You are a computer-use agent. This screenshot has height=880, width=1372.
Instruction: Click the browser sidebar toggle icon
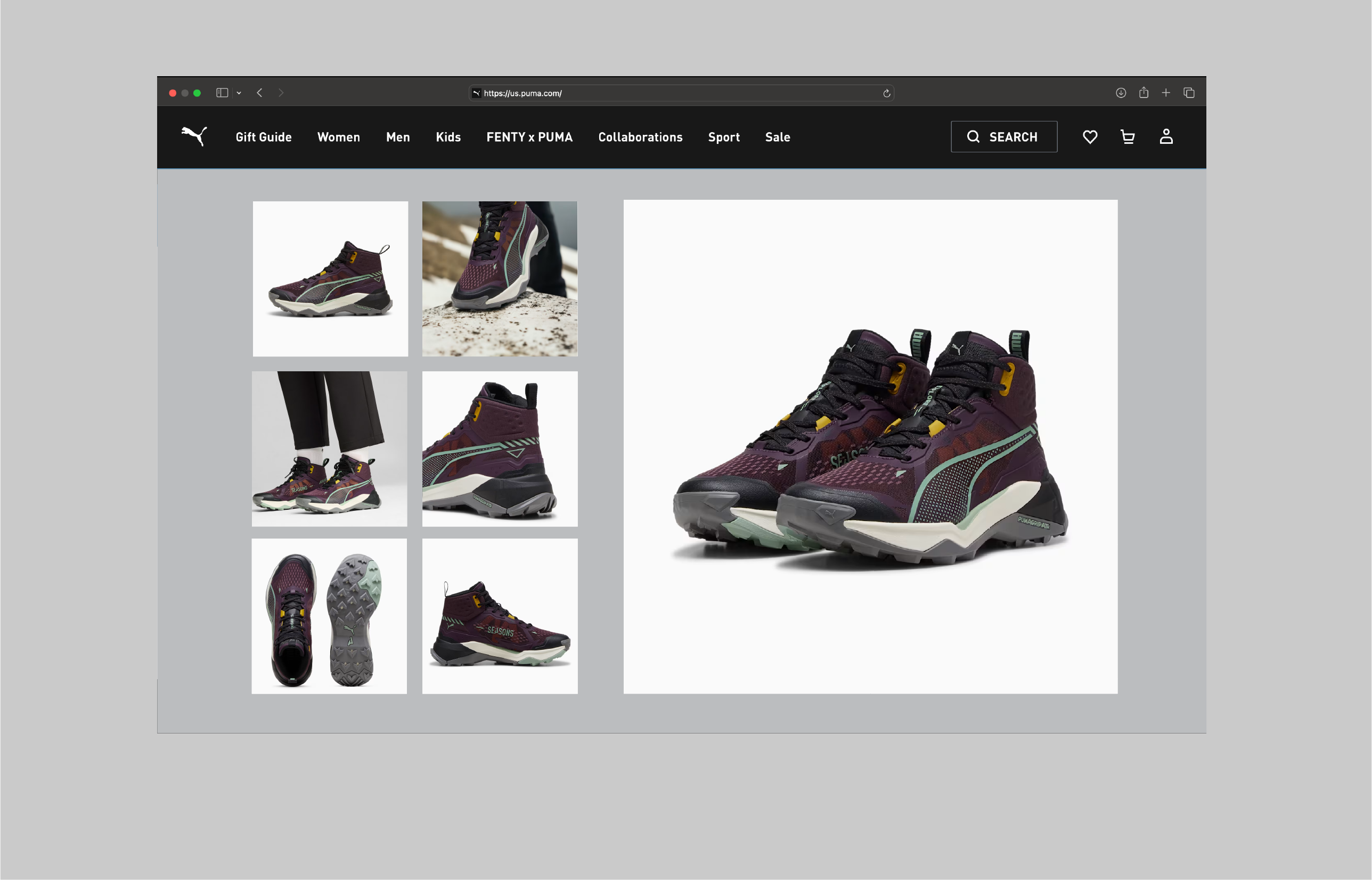pyautogui.click(x=222, y=93)
